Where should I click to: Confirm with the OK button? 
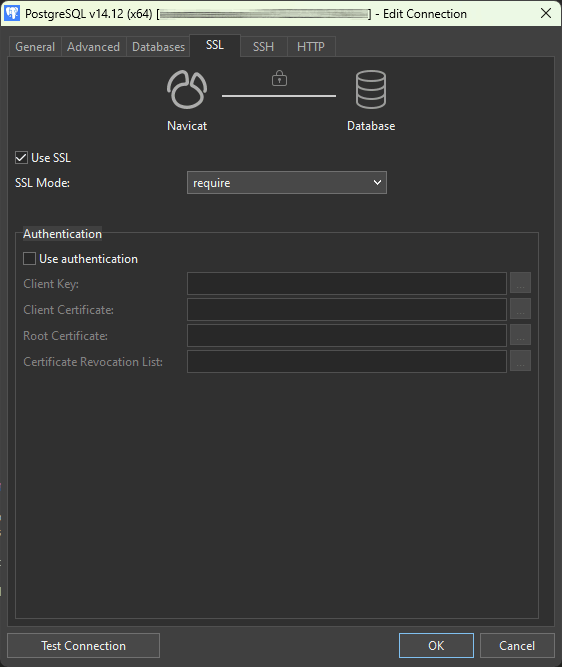(436, 646)
